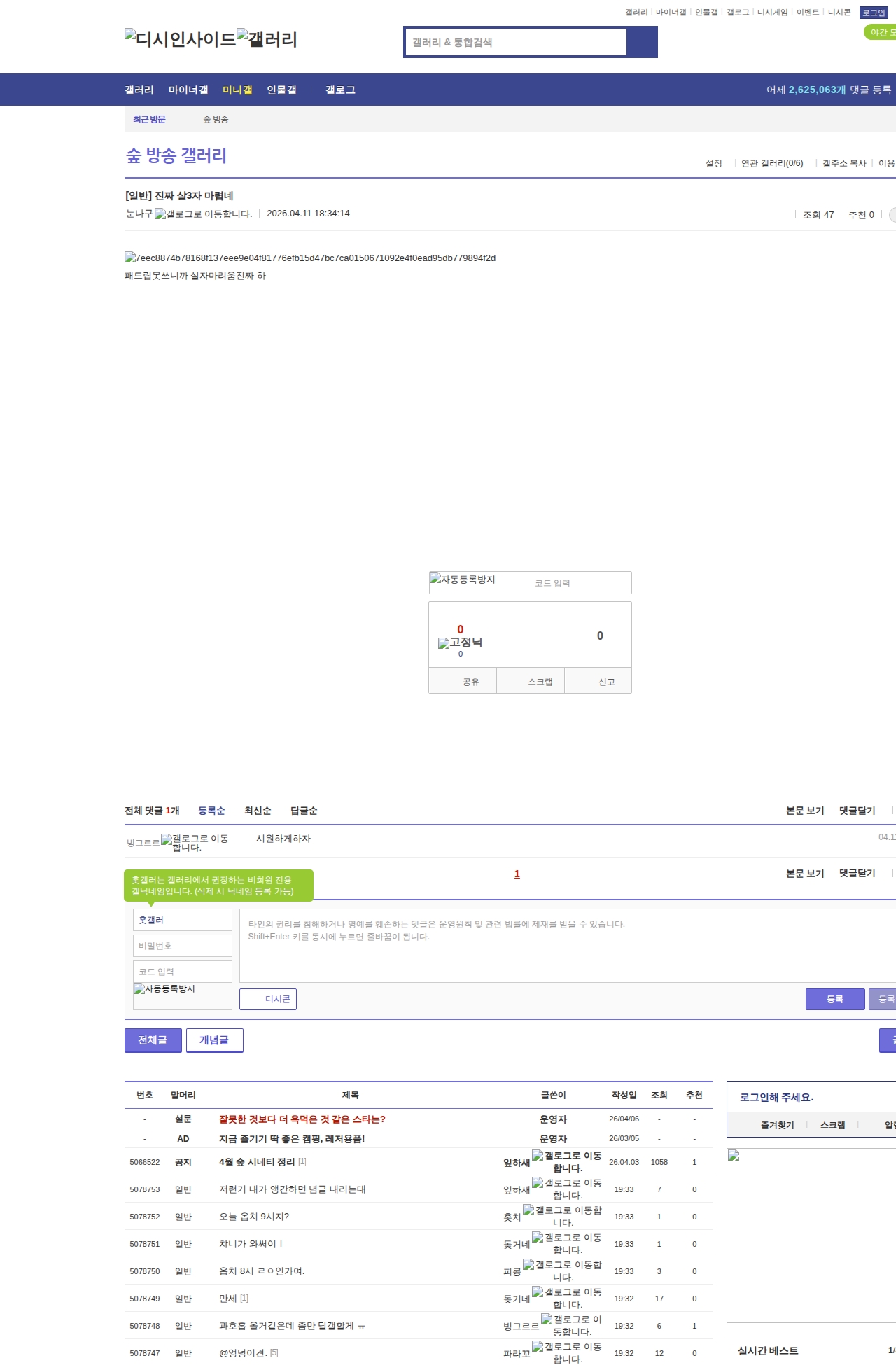This screenshot has width=896, height=1365.
Task: Sort comments by 등록순
Action: coord(211,811)
